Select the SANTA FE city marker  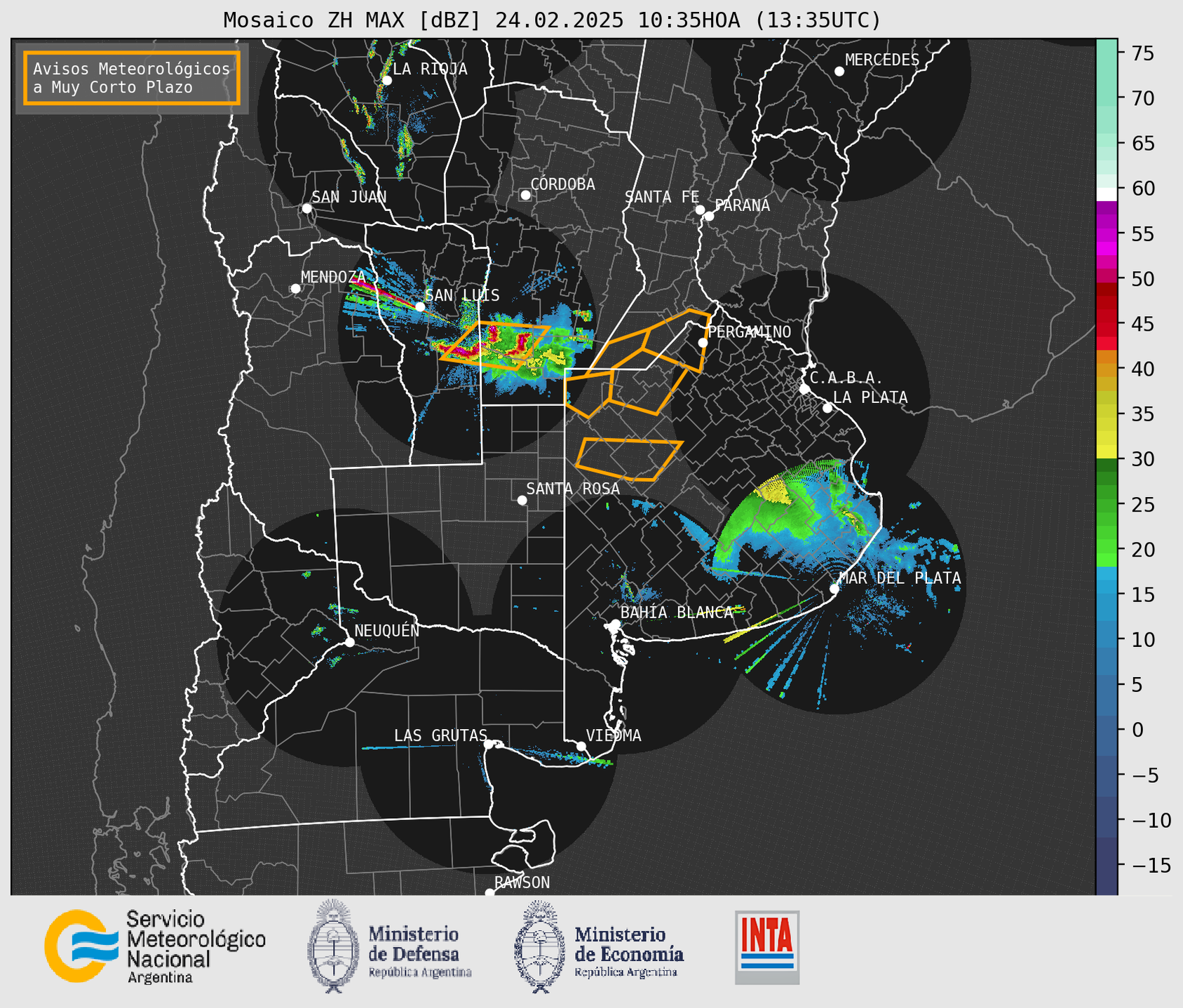(x=700, y=210)
